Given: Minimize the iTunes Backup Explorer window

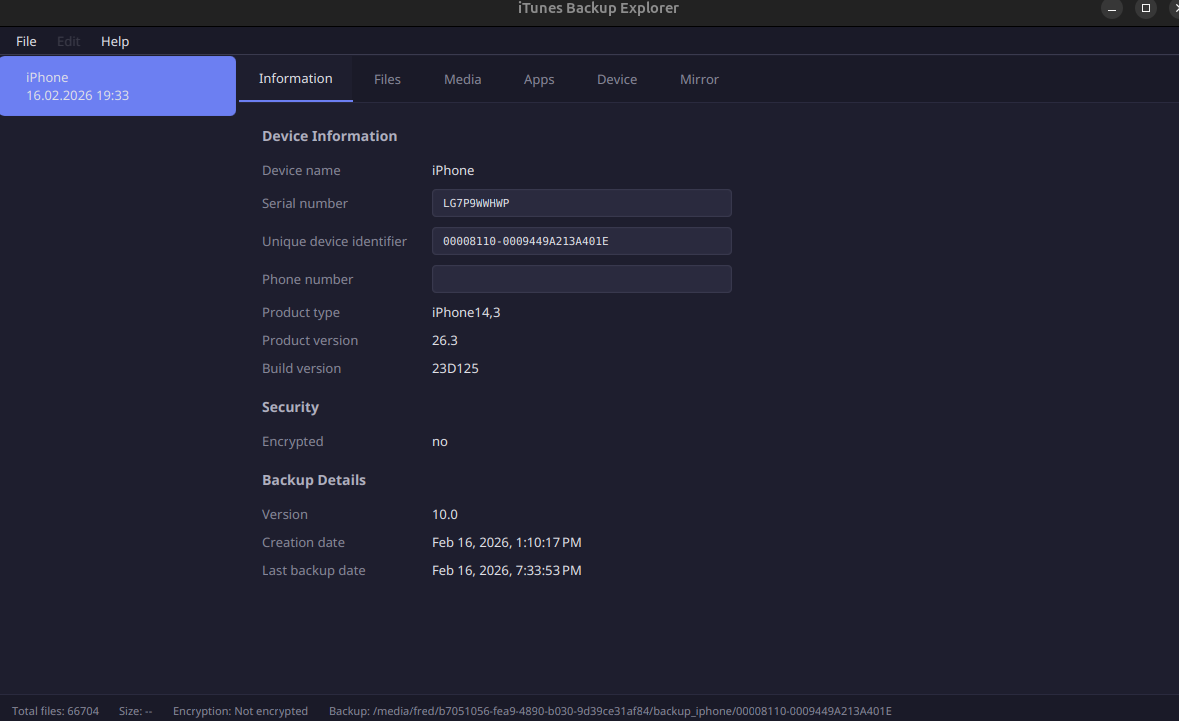Looking at the screenshot, I should [x=1111, y=8].
